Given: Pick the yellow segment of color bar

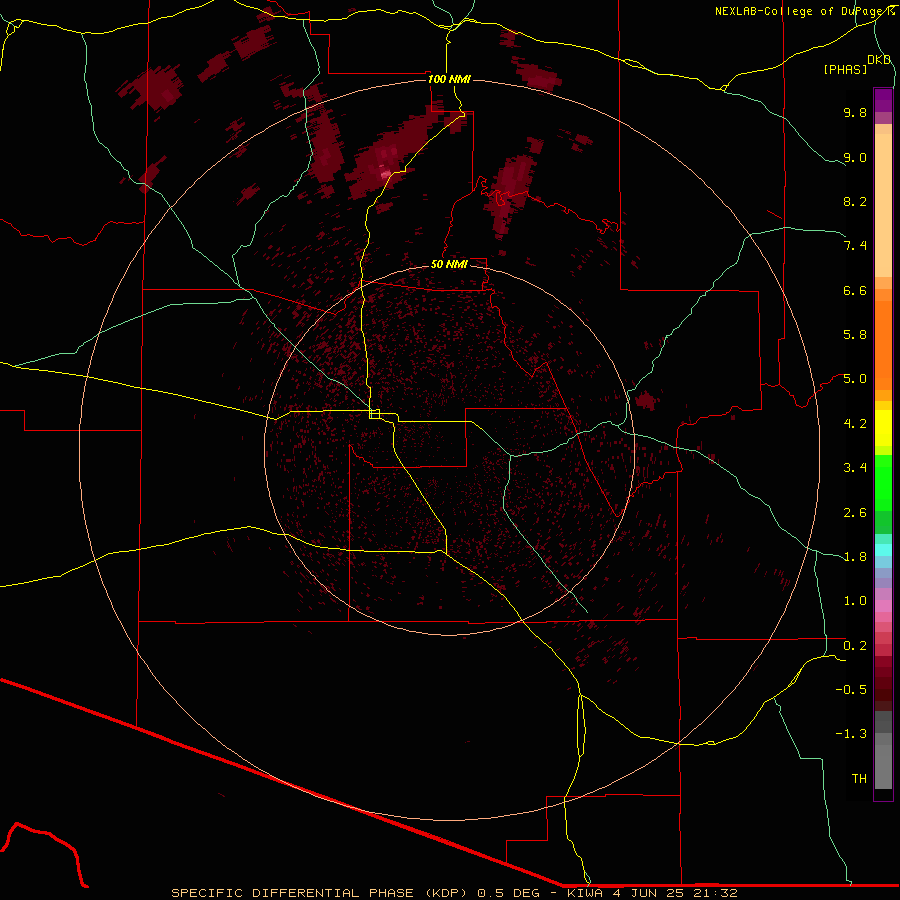Looking at the screenshot, I should pos(883,428).
